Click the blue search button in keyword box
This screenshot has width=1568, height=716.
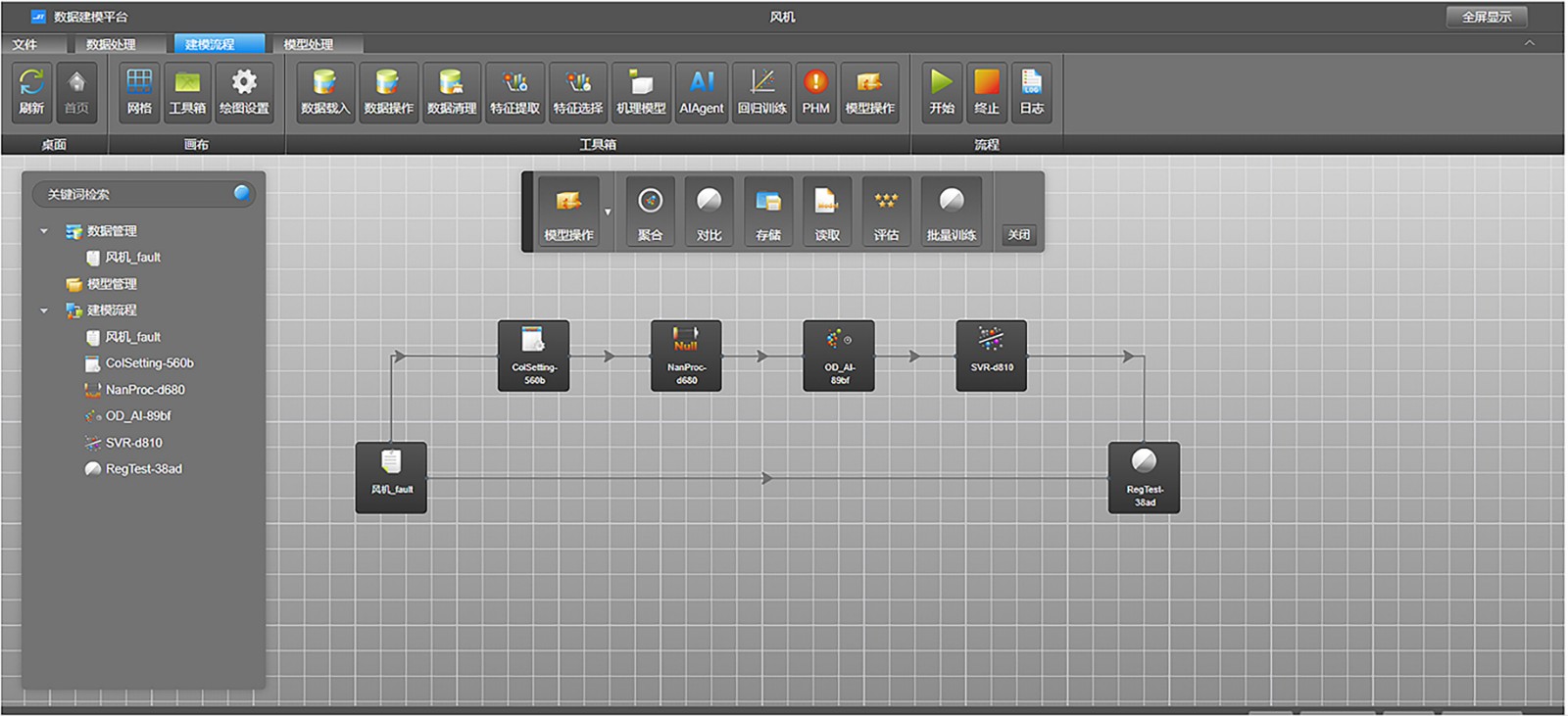tap(241, 193)
